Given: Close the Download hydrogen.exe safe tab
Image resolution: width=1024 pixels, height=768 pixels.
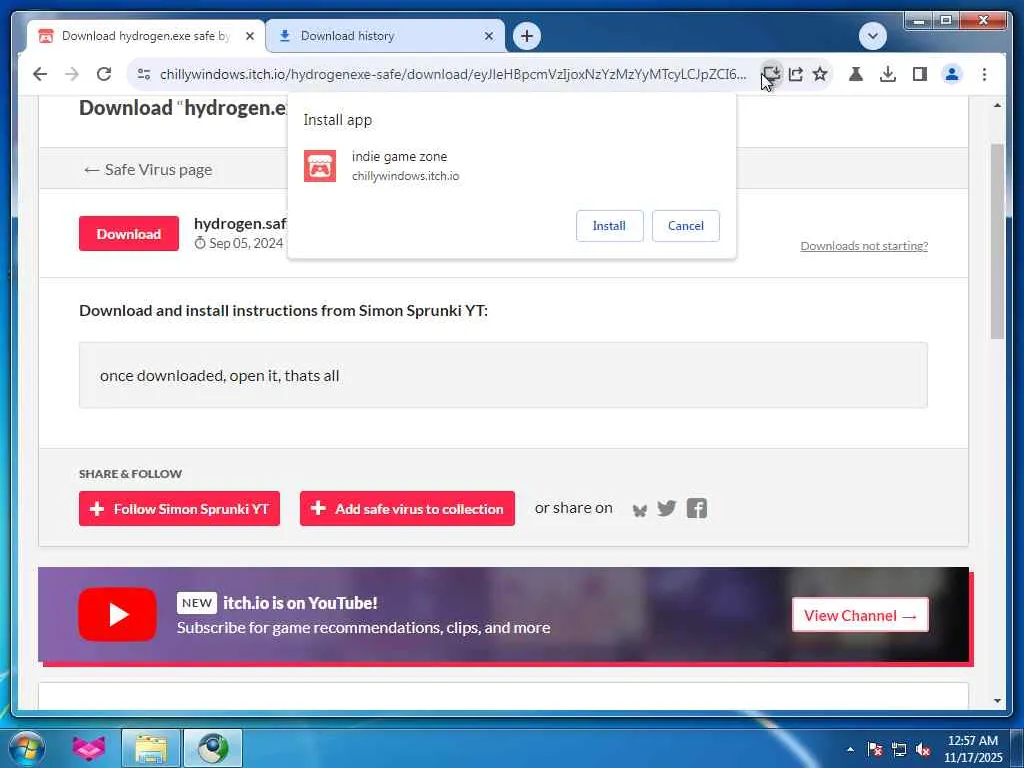Looking at the screenshot, I should [x=249, y=37].
